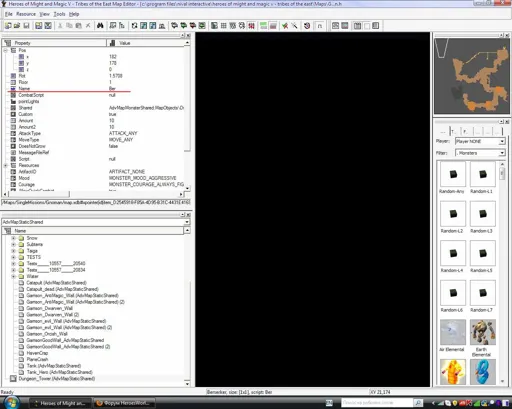This screenshot has width=512, height=409.
Task: Click the Name column header in the tree list
Action: [x=93, y=231]
